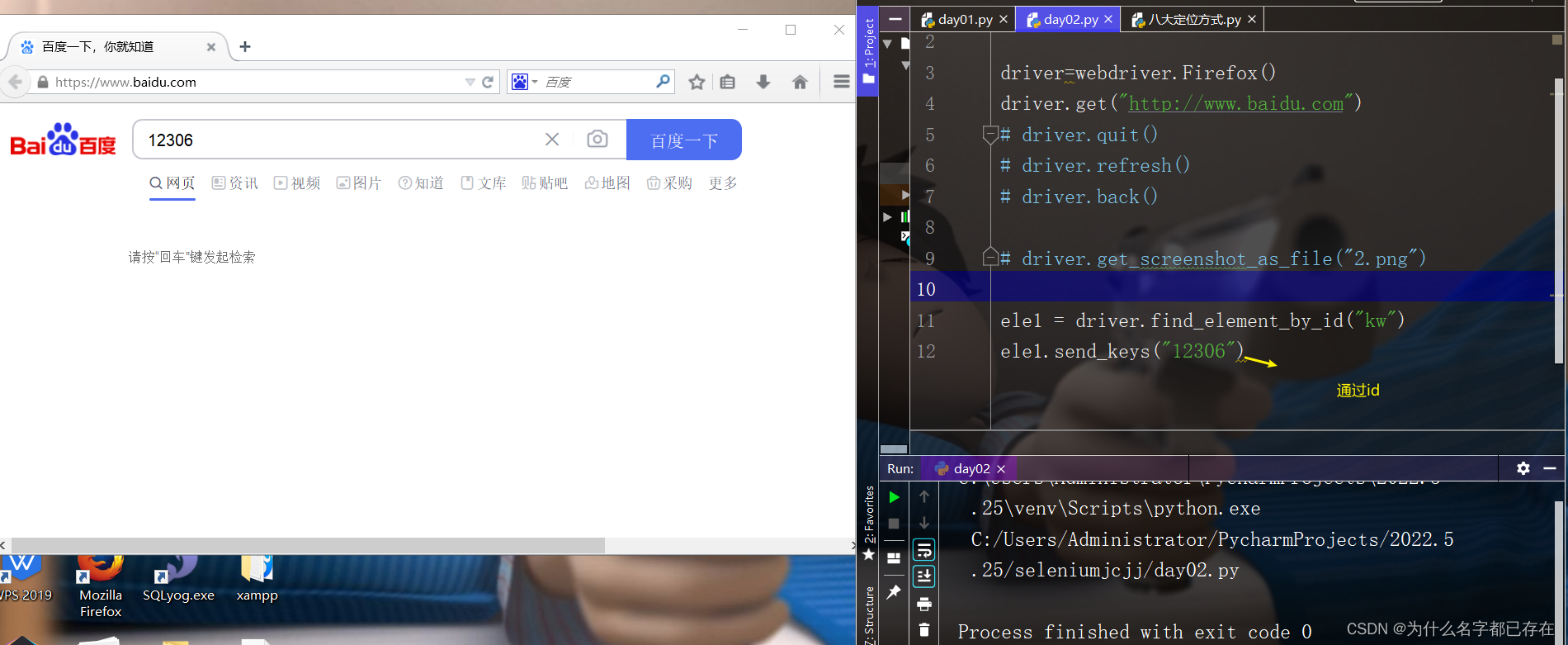Open Run panel settings gear

point(1523,468)
